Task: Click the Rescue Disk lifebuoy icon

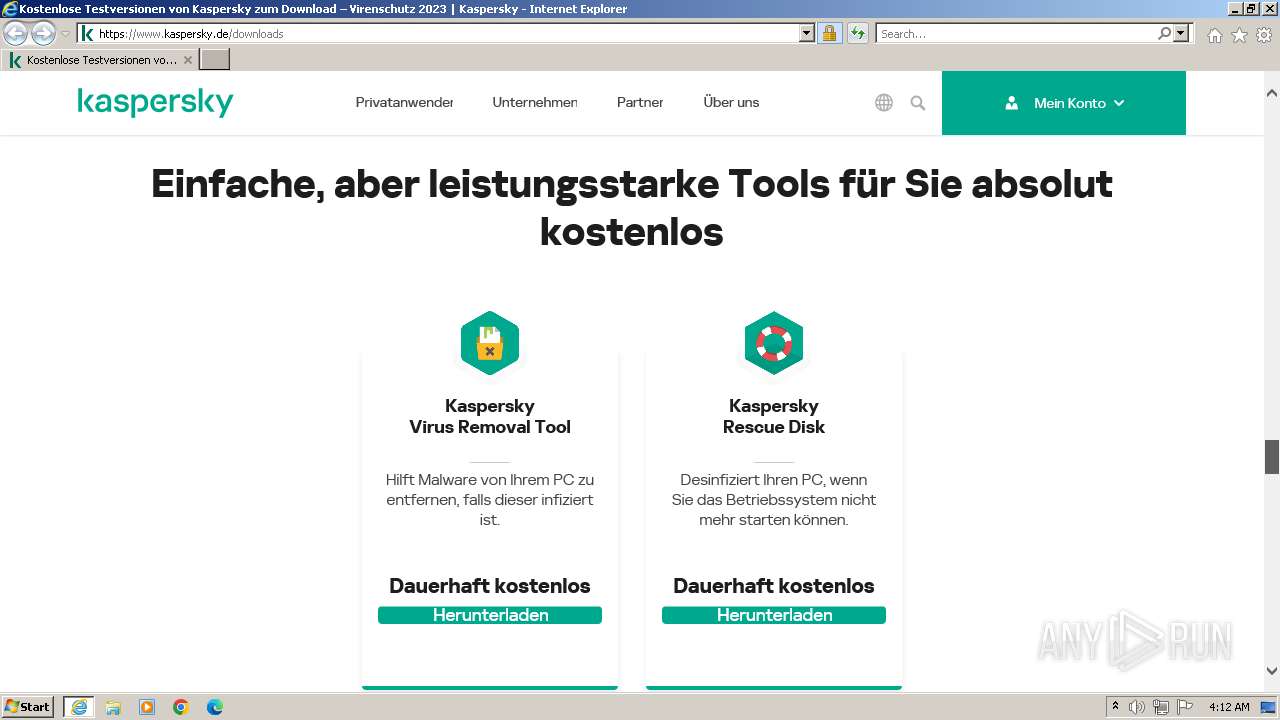Action: [774, 343]
